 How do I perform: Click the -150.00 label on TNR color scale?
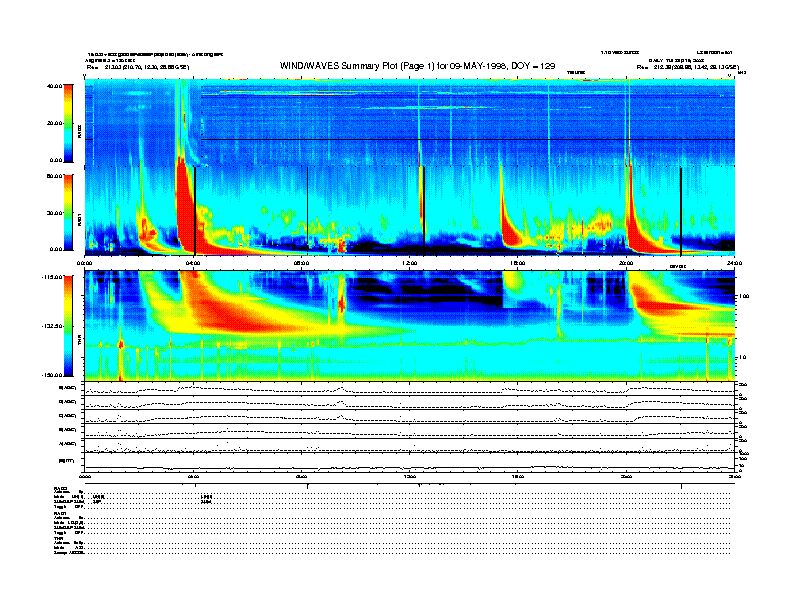tap(53, 375)
